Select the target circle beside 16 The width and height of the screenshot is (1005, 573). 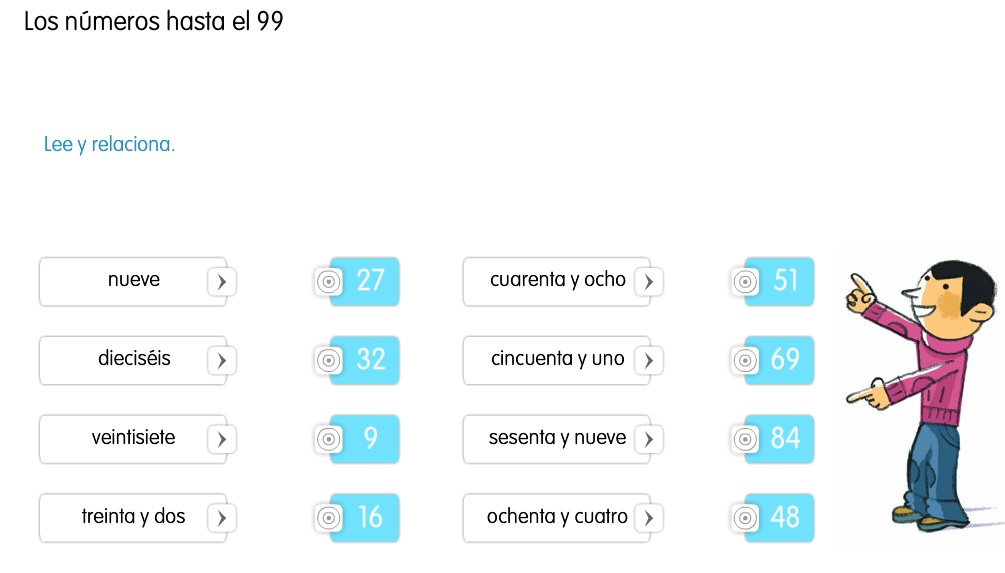[x=329, y=518]
